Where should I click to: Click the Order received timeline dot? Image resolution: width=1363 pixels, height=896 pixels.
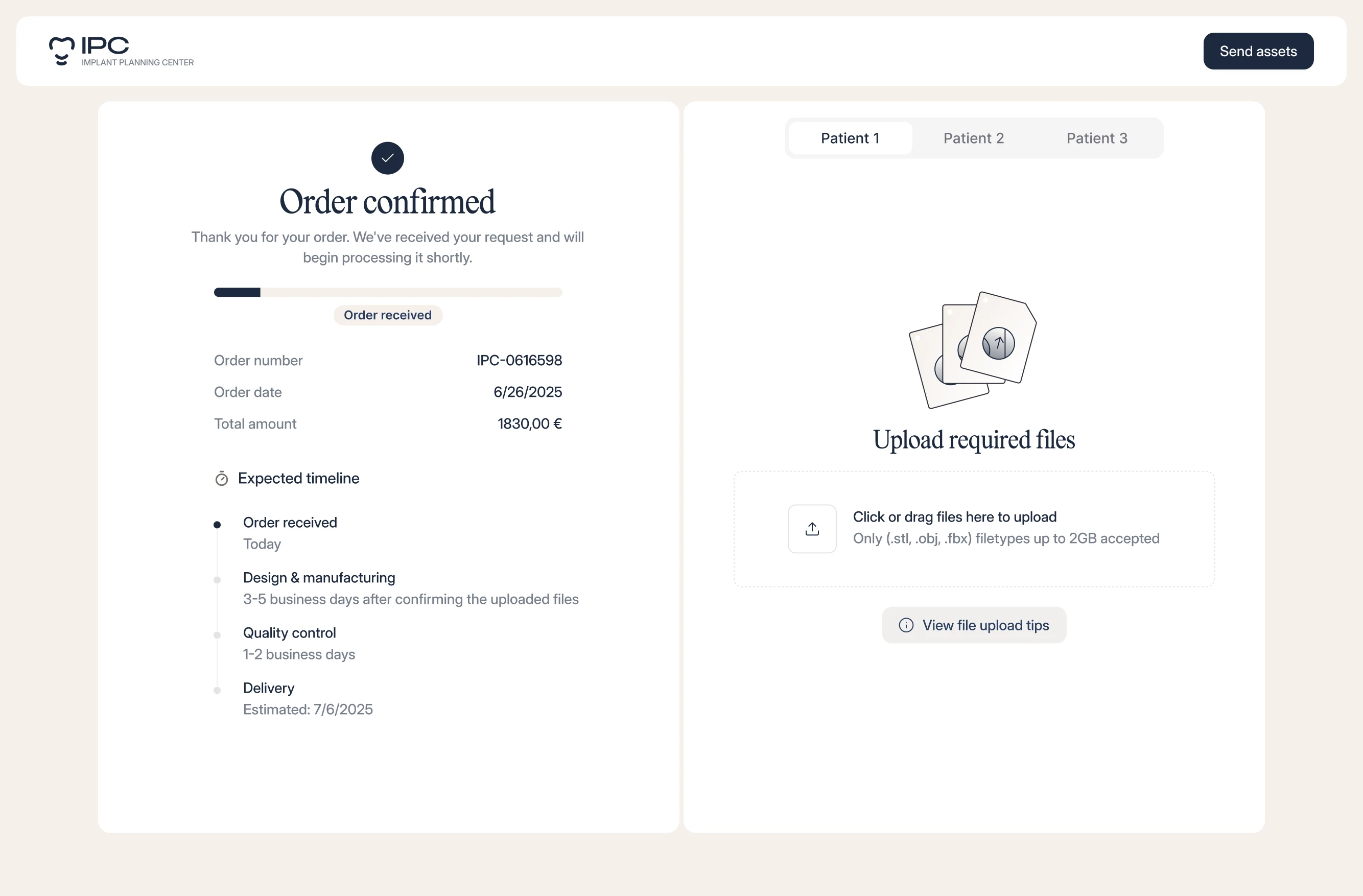217,525
